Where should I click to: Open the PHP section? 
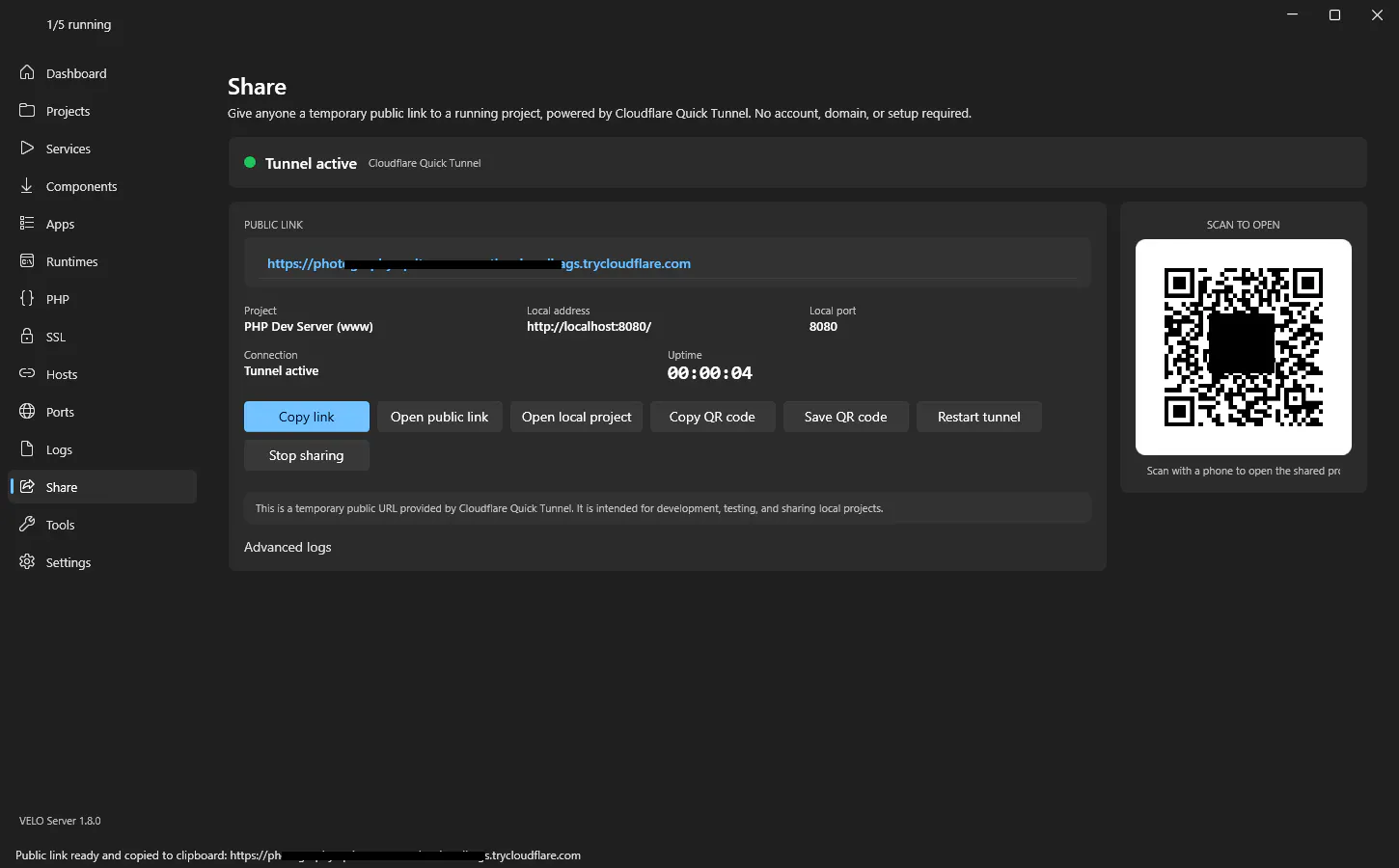pyautogui.click(x=102, y=299)
